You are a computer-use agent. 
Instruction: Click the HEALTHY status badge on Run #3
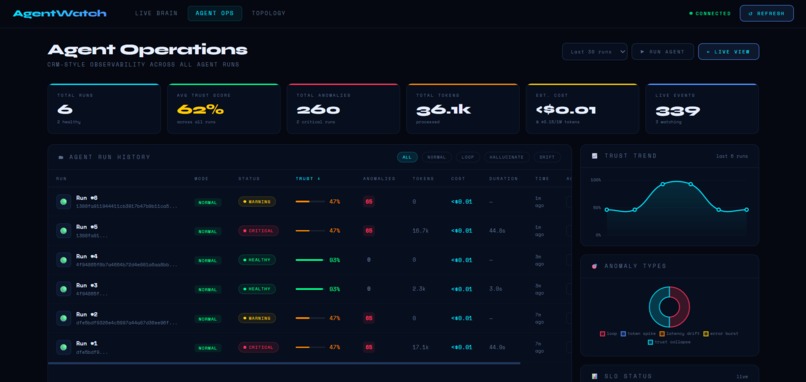click(257, 289)
